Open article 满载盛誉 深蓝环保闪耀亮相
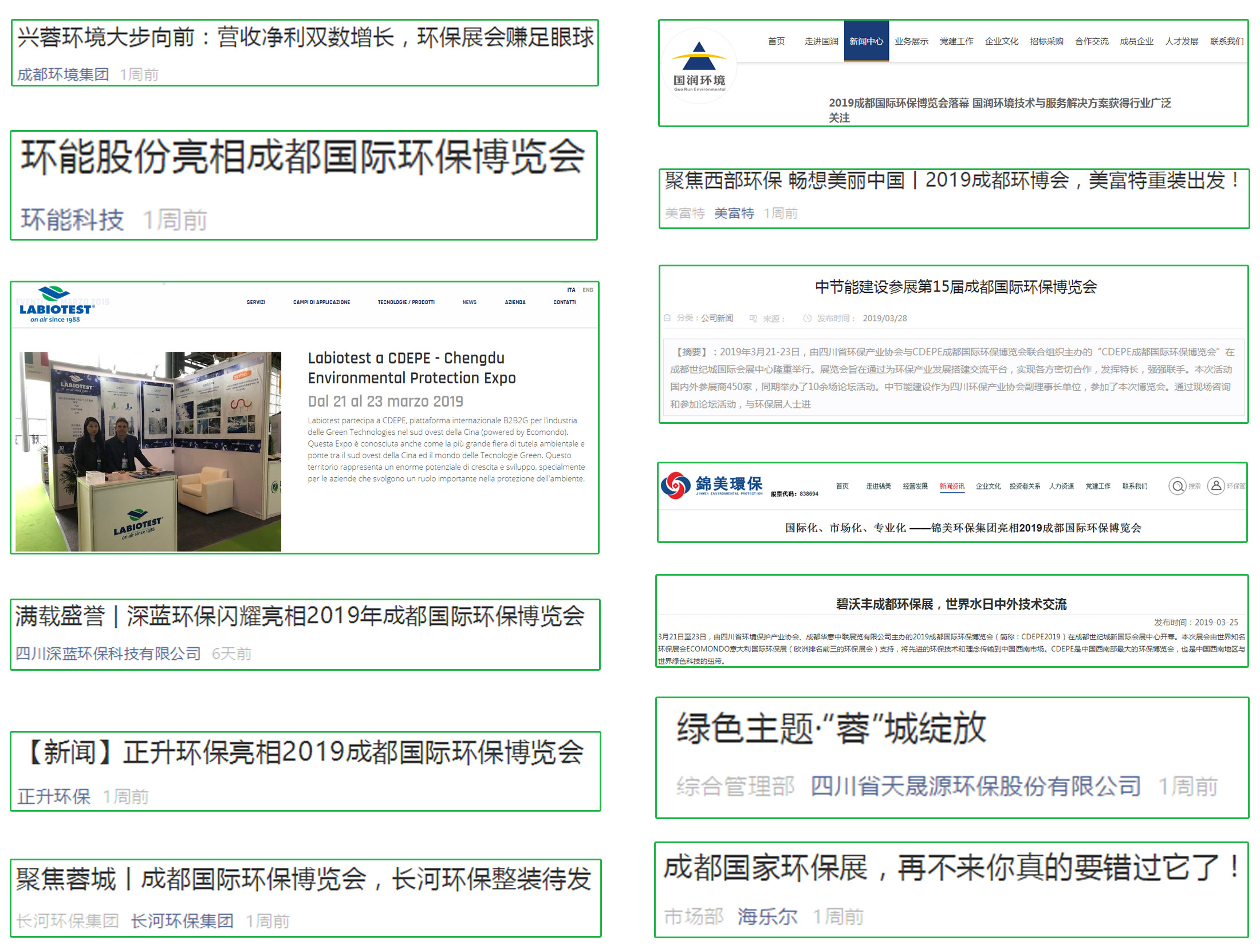The height and width of the screenshot is (952, 1260). click(300, 616)
